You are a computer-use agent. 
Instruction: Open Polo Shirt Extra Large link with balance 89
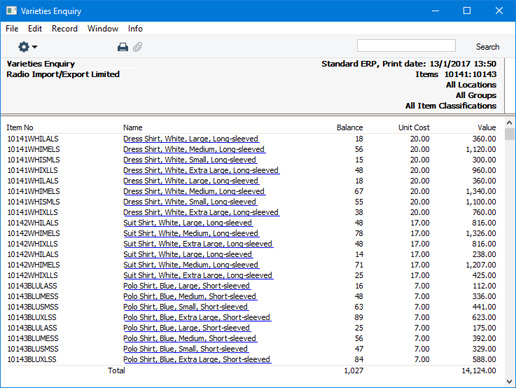tap(197, 317)
